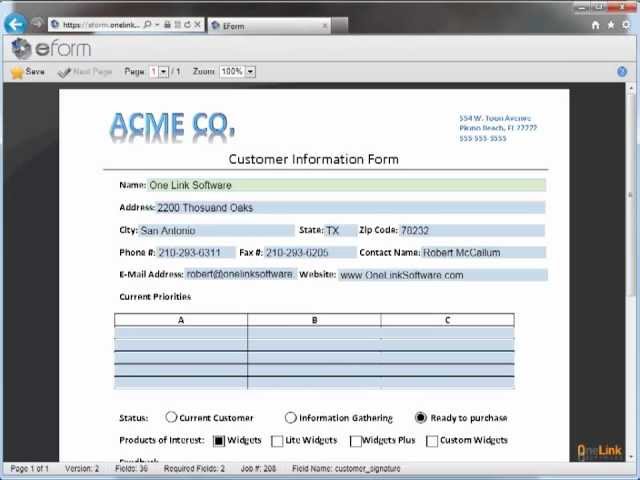Select Current Customer radio button
640x480 pixels.
pos(171,417)
